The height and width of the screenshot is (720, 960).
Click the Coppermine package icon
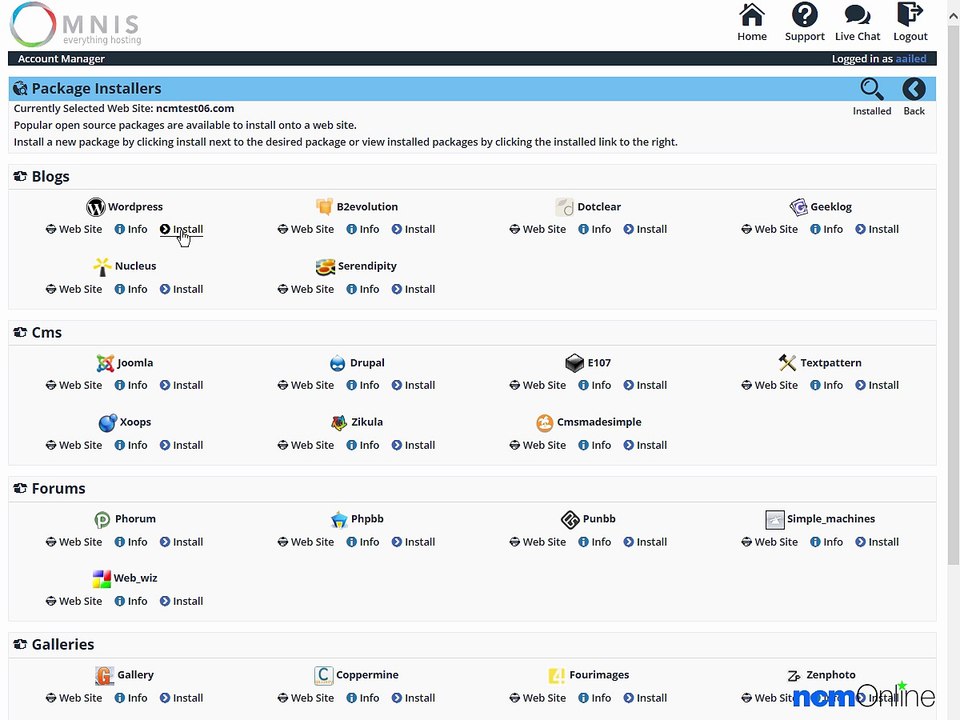323,675
